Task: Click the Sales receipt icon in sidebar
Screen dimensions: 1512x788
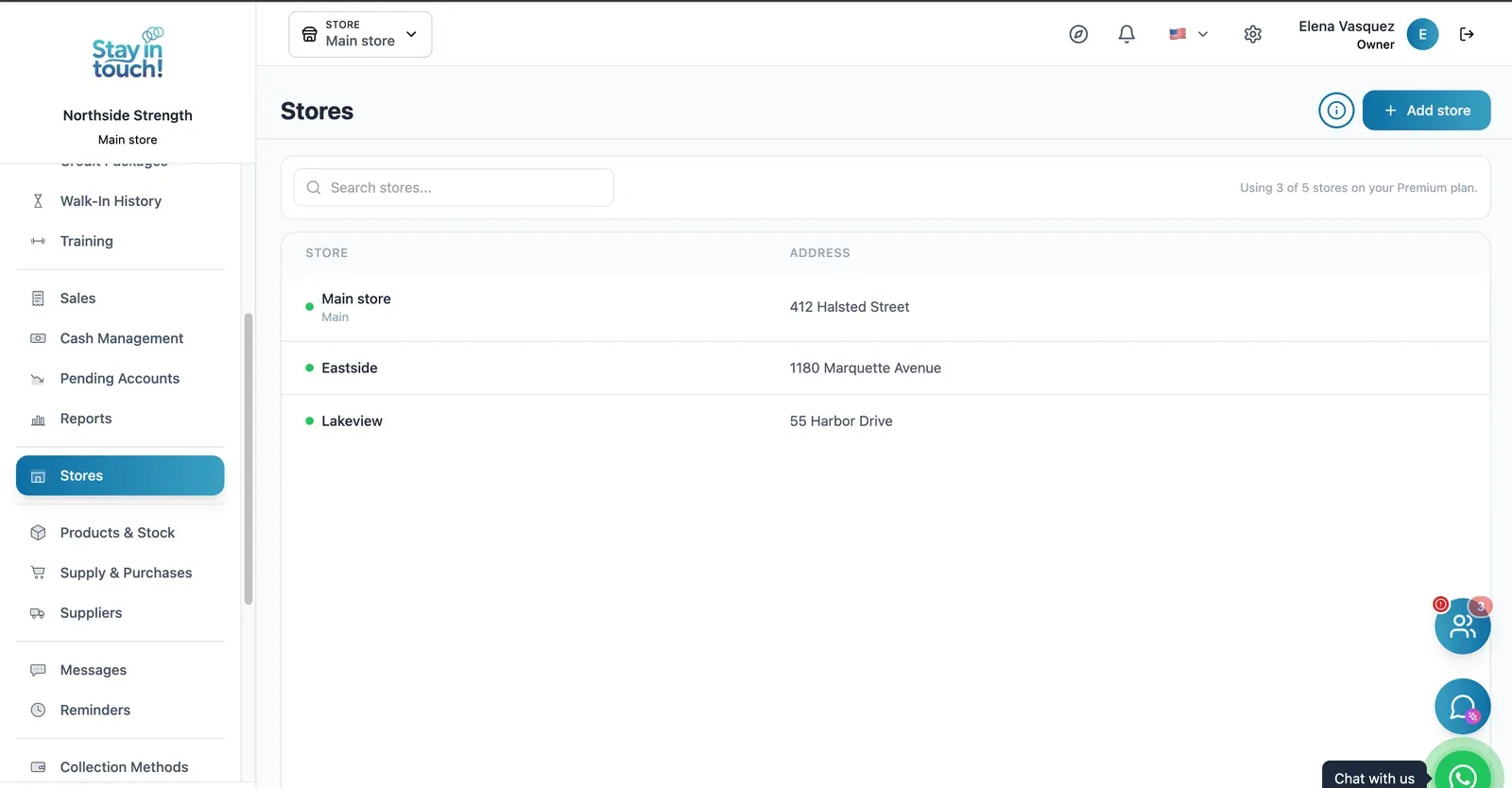Action: tap(38, 299)
